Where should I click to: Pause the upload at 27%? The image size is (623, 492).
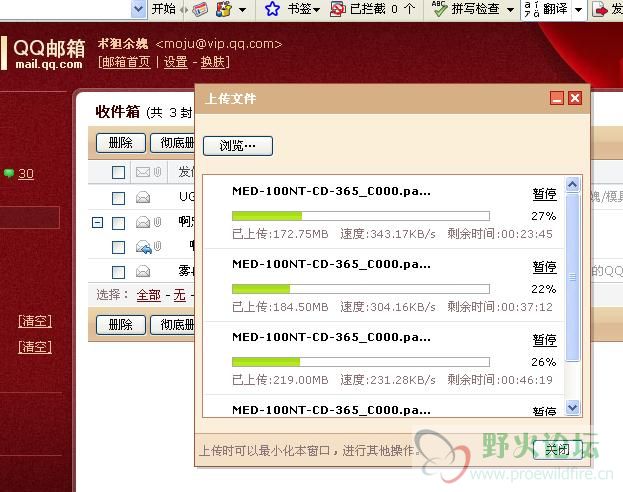click(x=544, y=194)
